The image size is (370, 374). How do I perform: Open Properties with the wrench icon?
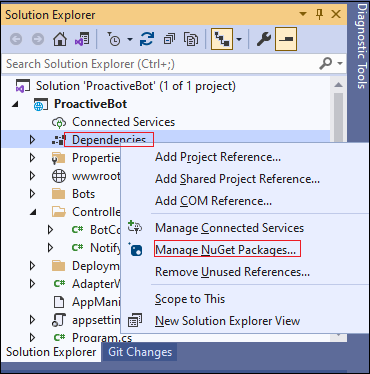(x=264, y=39)
